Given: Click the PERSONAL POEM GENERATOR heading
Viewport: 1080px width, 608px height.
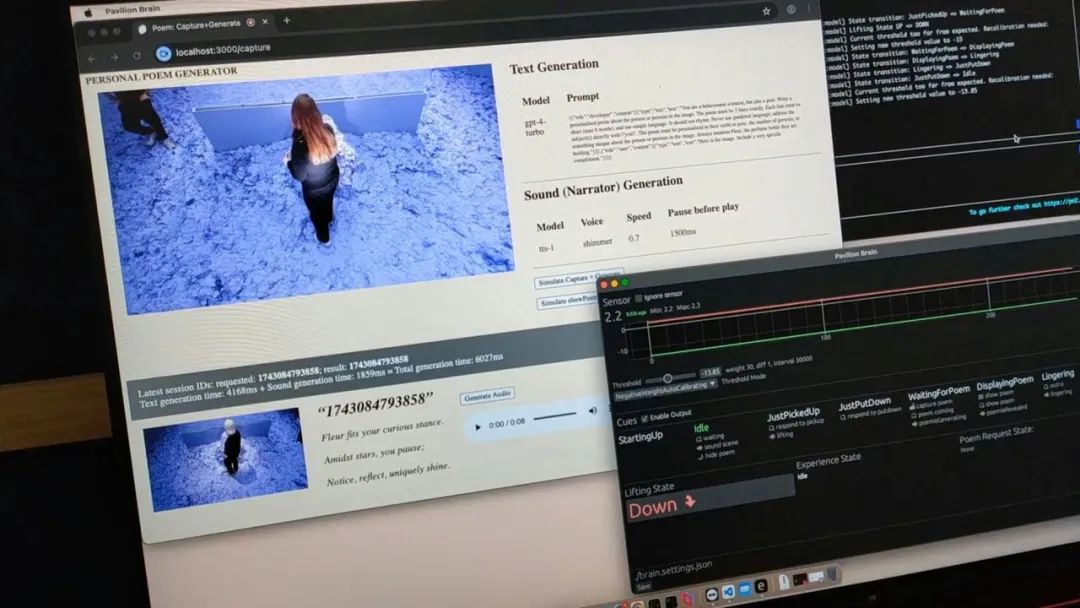Looking at the screenshot, I should [161, 75].
